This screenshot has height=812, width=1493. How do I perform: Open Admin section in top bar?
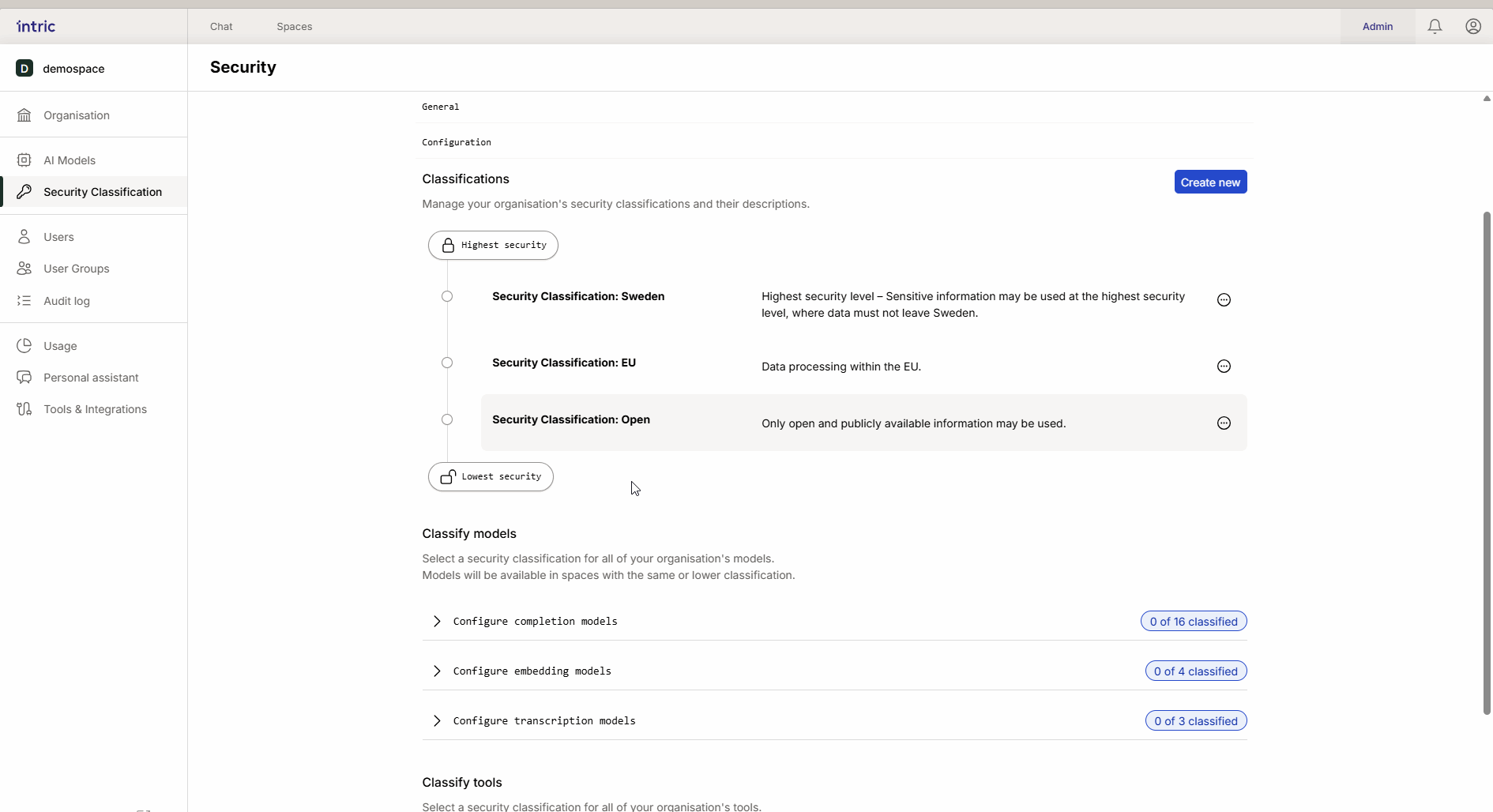[x=1377, y=27]
